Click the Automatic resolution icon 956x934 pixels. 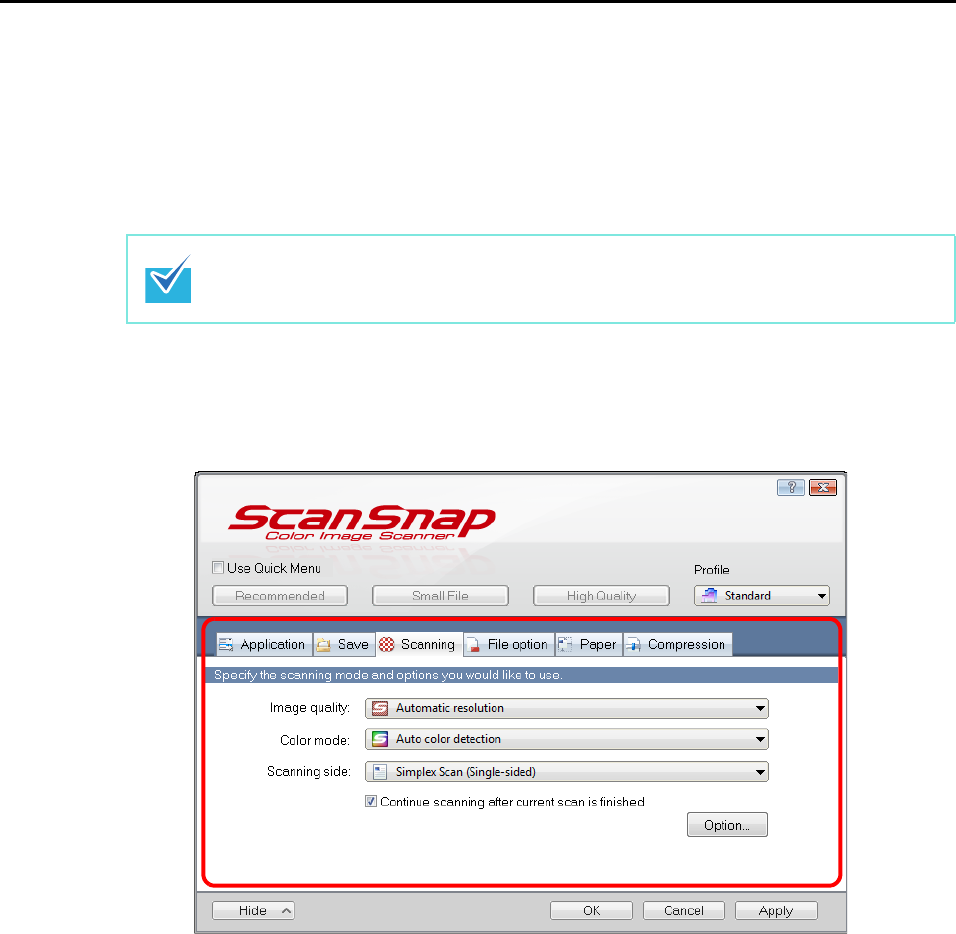click(380, 708)
